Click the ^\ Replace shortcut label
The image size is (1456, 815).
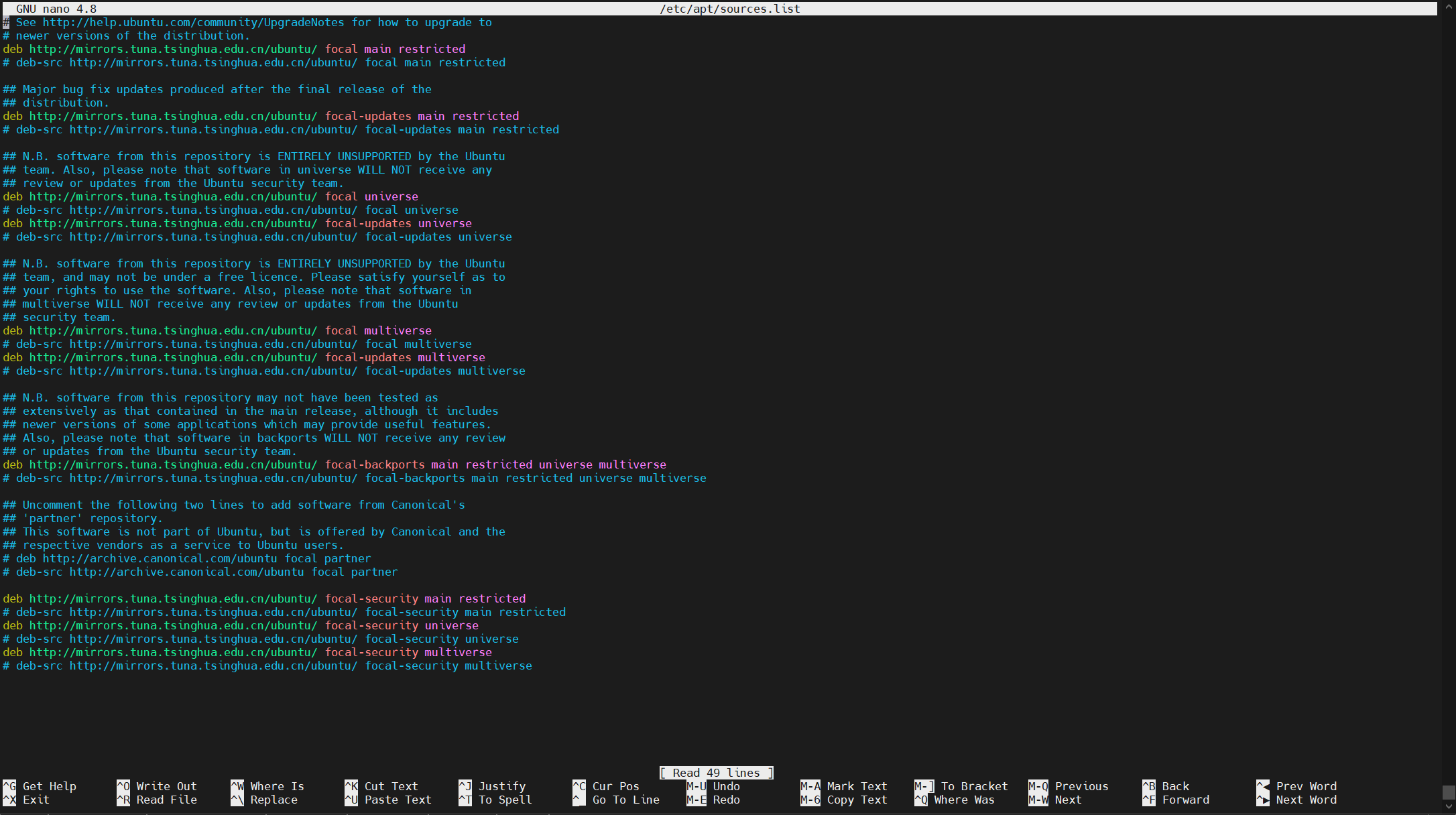(274, 800)
